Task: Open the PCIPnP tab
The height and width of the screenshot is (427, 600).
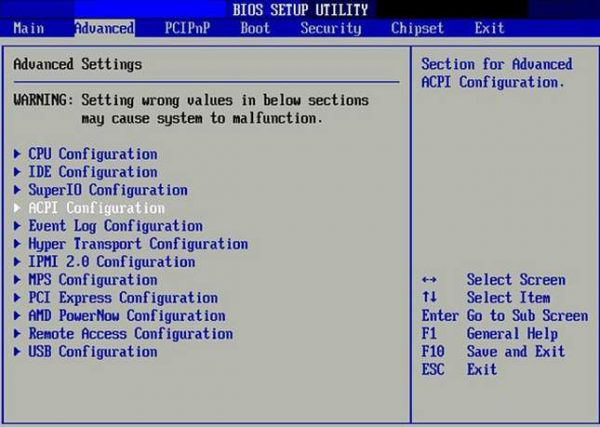Action: tap(189, 28)
